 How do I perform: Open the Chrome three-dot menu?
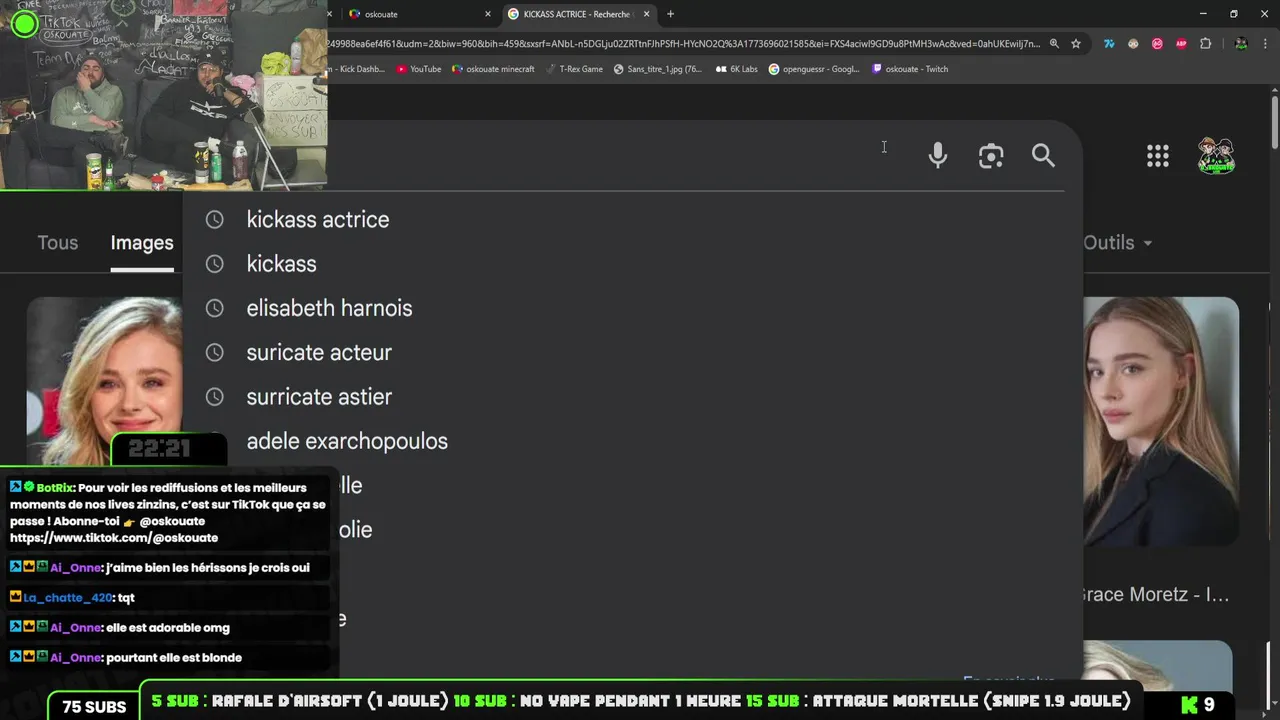coord(1266,44)
